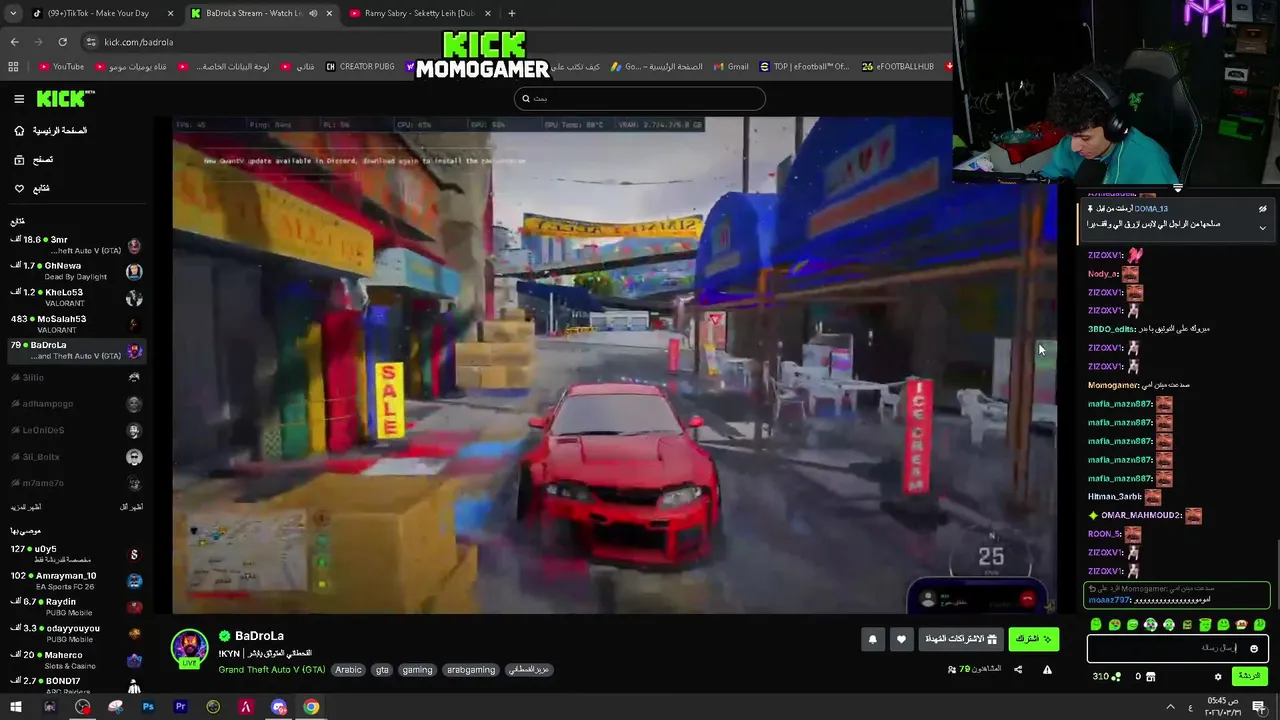Open Maherco recommended channel
Image resolution: width=1280 pixels, height=720 pixels.
coord(76,660)
